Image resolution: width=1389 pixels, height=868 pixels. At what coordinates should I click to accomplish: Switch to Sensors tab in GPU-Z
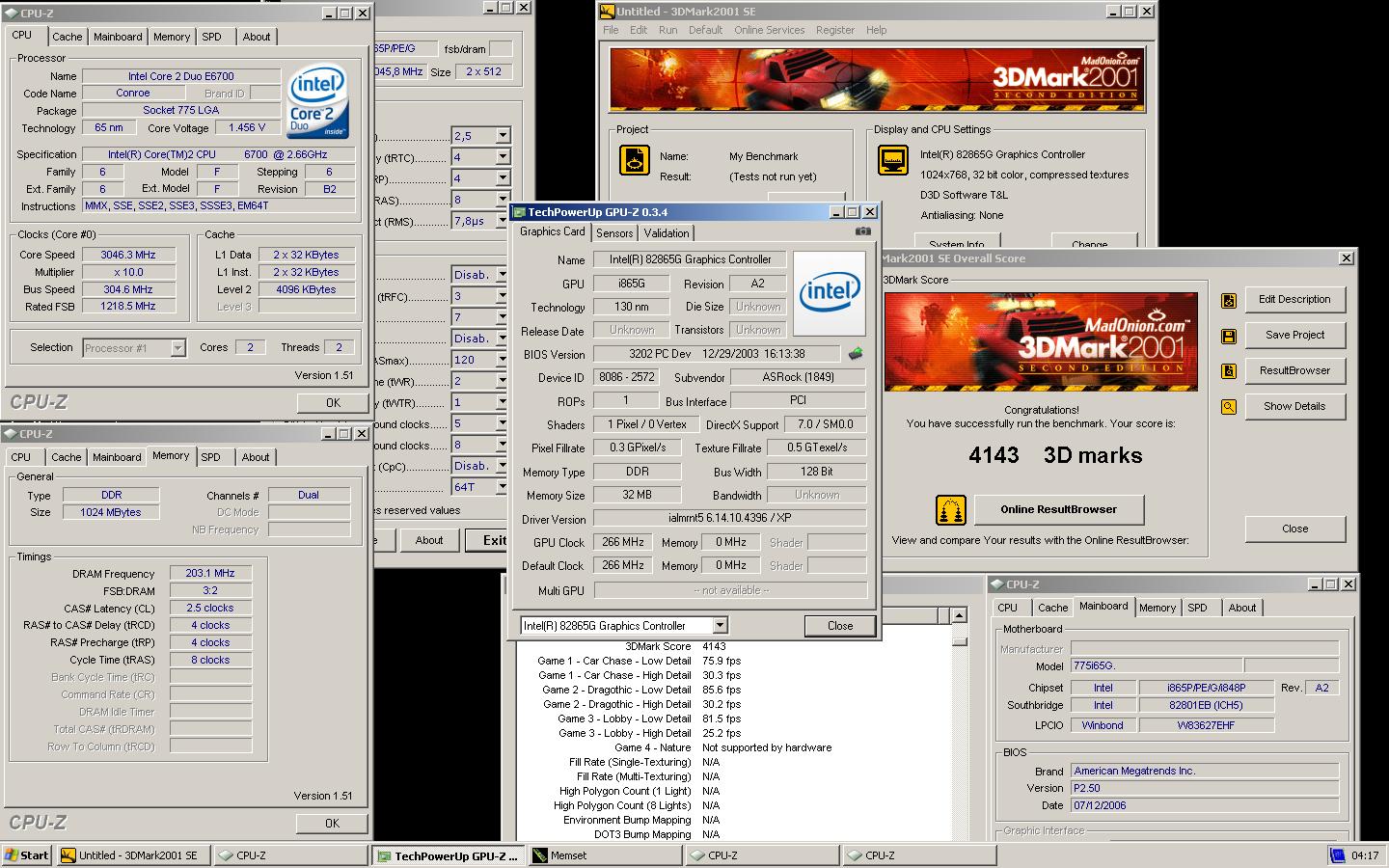(614, 233)
